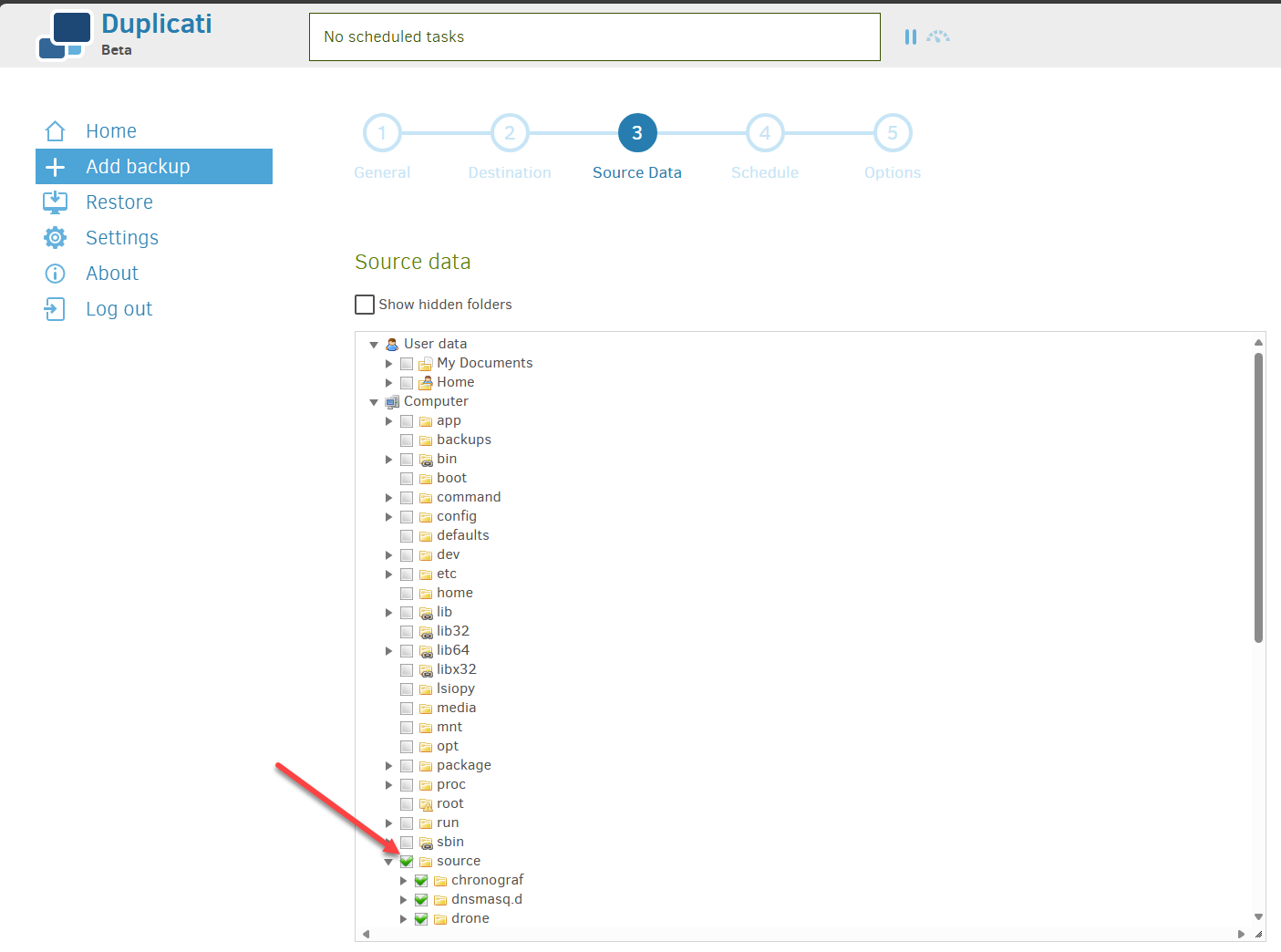The image size is (1281, 952).
Task: Collapse the User data node
Action: click(374, 344)
